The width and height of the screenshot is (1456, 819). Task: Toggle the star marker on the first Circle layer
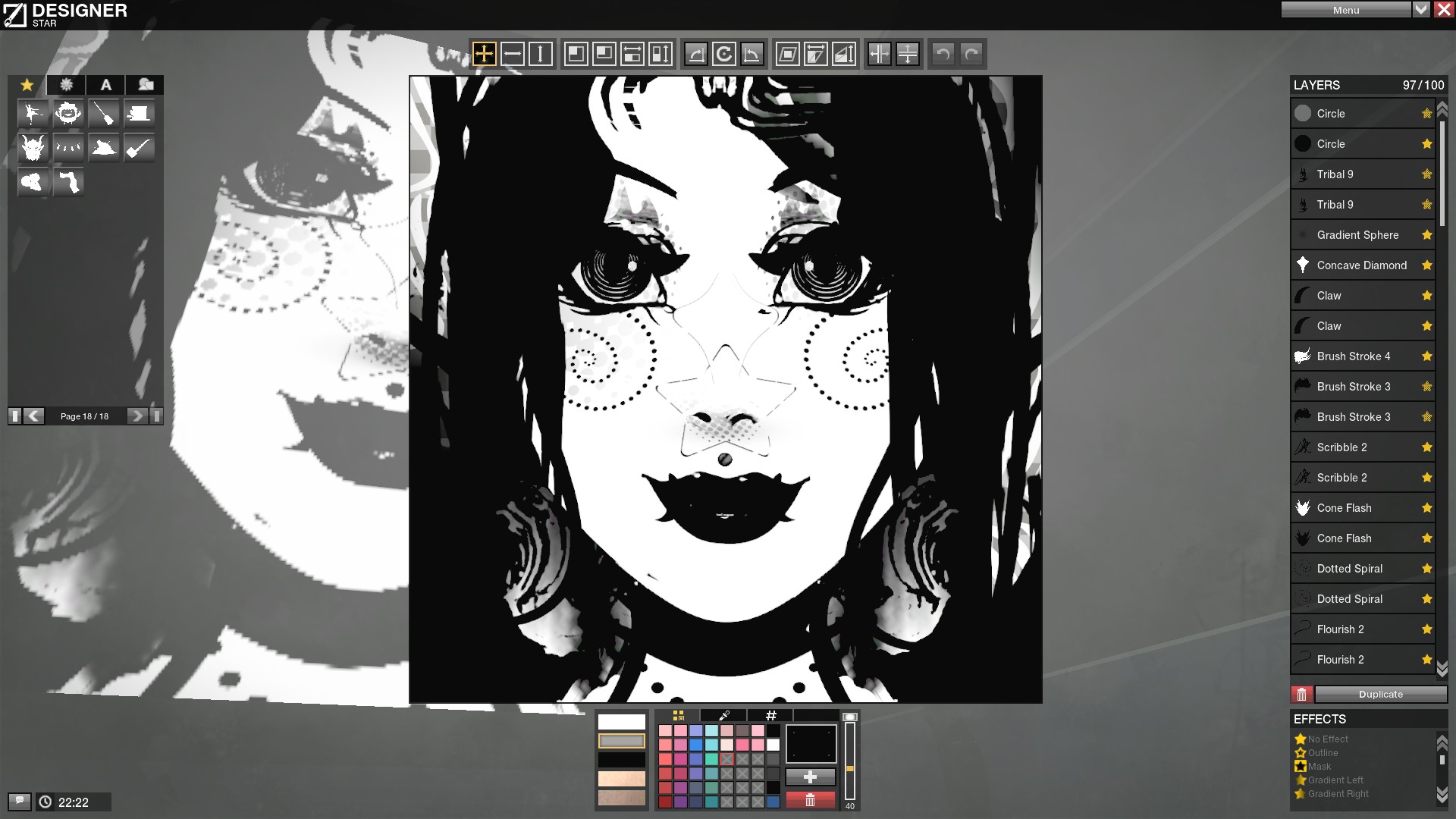1426,114
